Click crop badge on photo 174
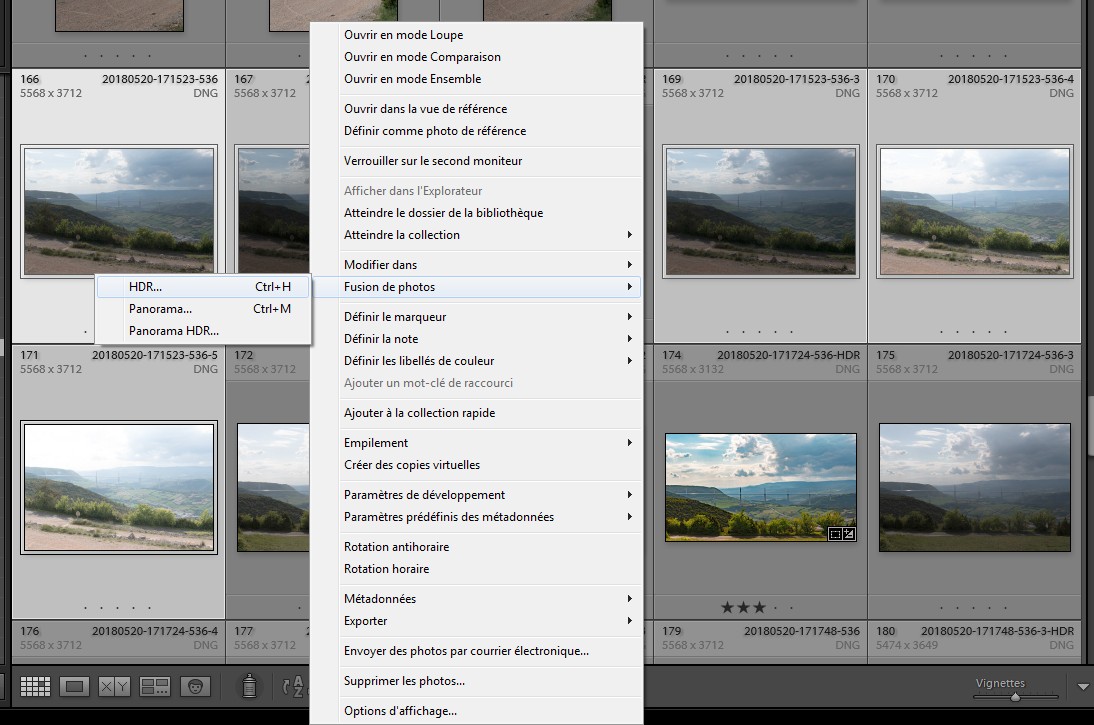Image resolution: width=1094 pixels, height=725 pixels. 834,534
